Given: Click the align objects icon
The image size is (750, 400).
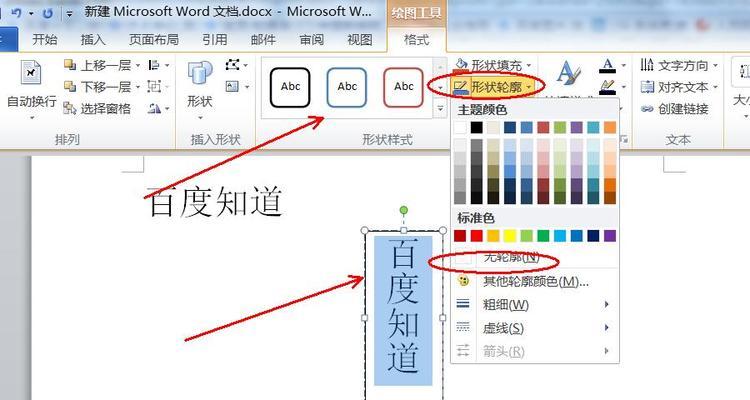Looking at the screenshot, I should pyautogui.click(x=154, y=65).
